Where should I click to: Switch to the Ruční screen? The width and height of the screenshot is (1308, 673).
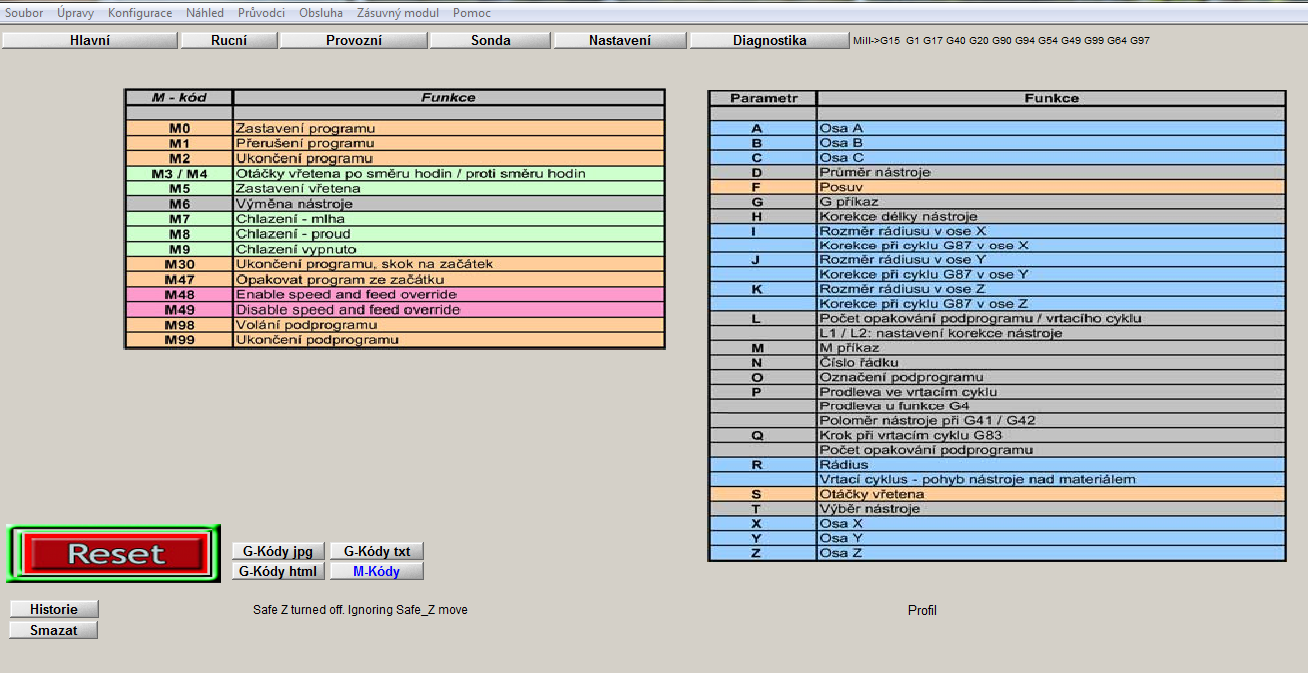point(229,41)
